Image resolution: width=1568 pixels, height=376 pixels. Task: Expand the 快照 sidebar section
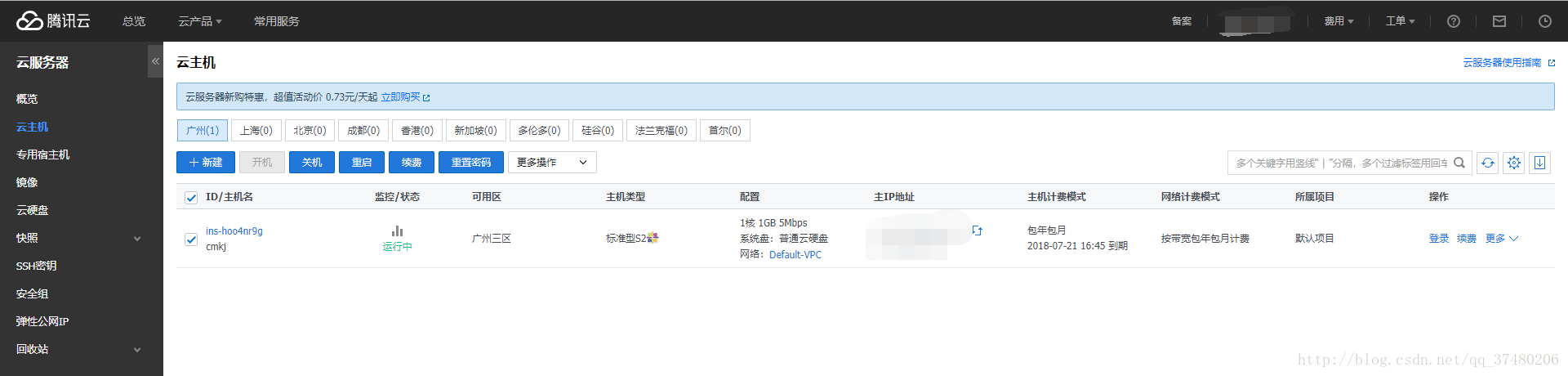click(x=137, y=239)
